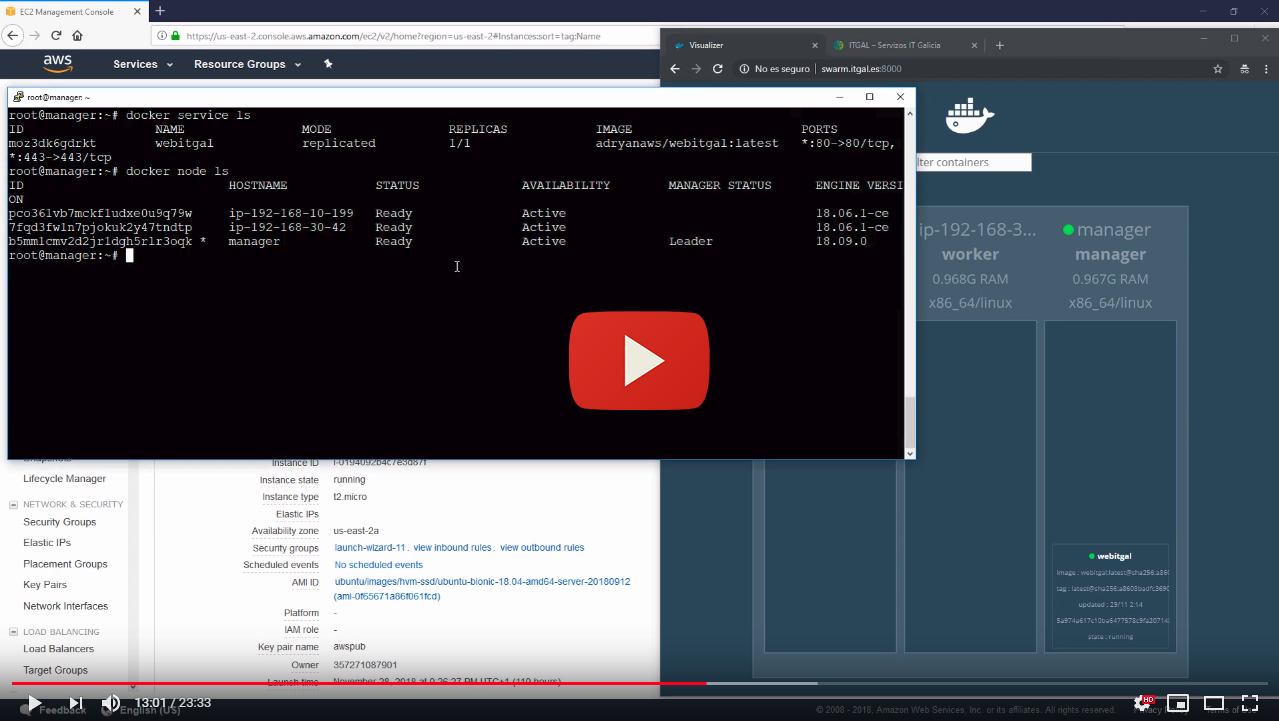The width and height of the screenshot is (1279, 721).
Task: Open a new tab in the EC2 browser window
Action: coord(159,10)
